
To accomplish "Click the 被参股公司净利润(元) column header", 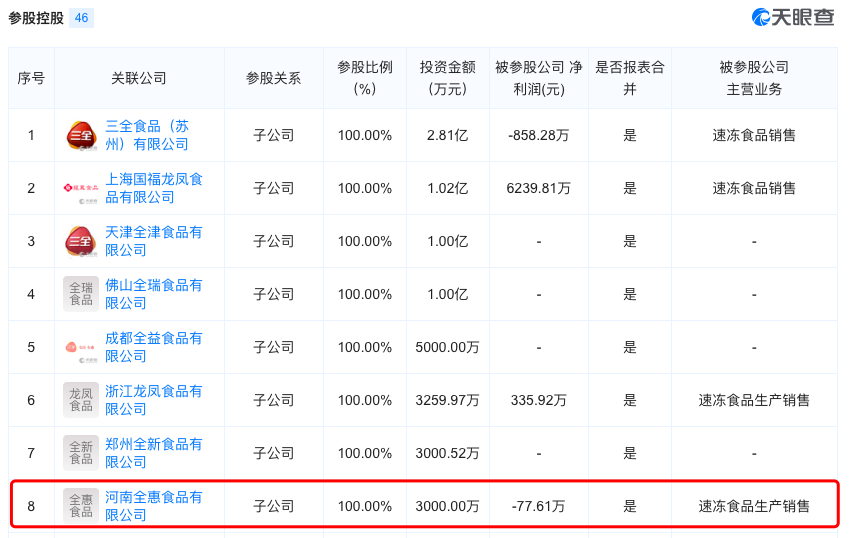I will pos(539,78).
